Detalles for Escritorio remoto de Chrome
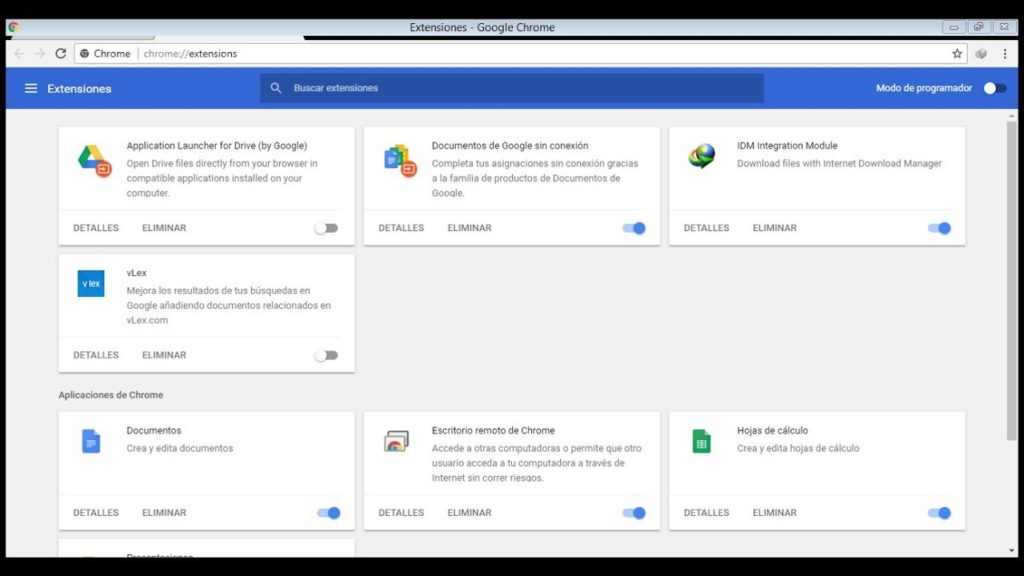The width and height of the screenshot is (1024, 576). pos(401,513)
